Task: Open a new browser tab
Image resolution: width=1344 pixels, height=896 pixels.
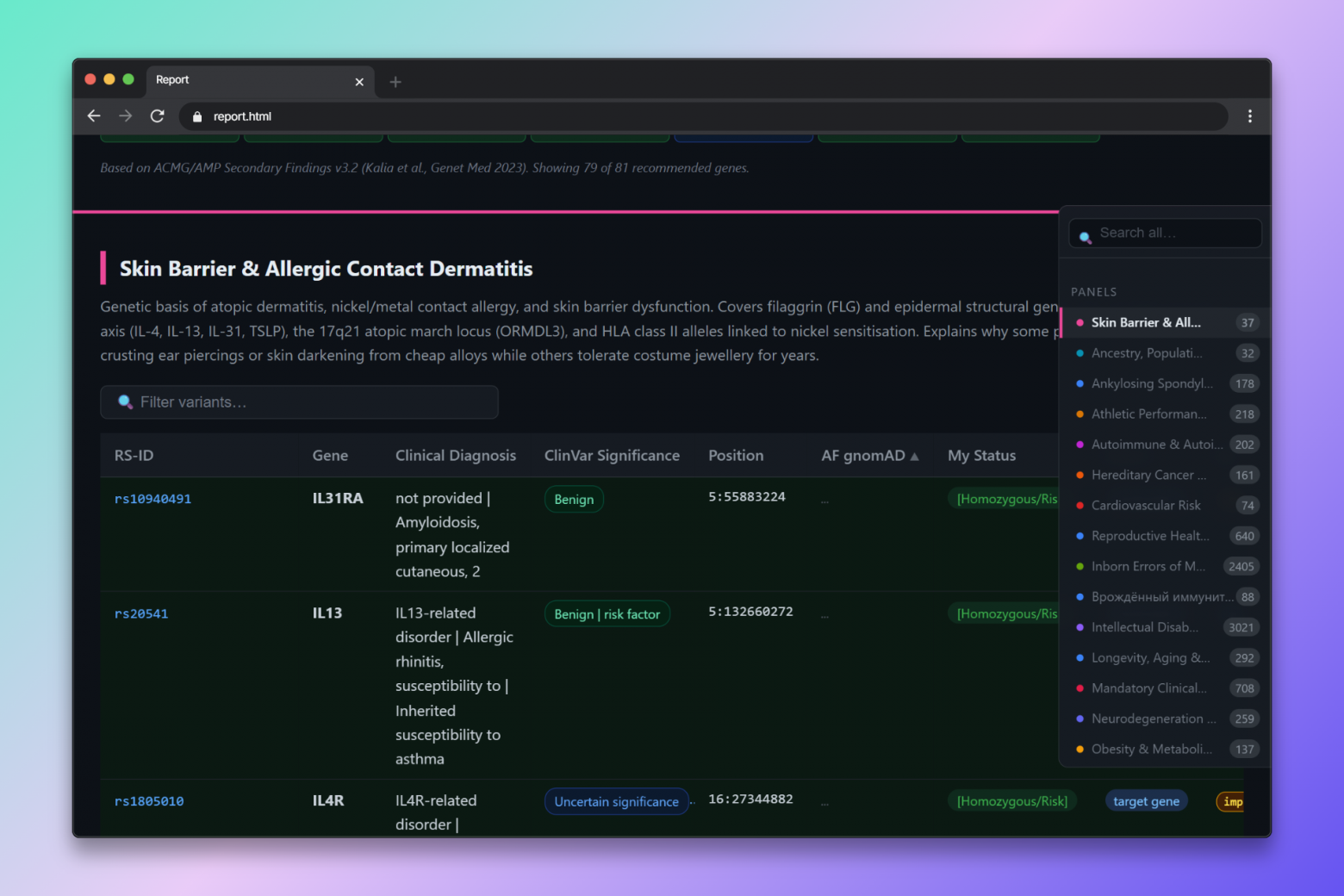Action: click(395, 82)
